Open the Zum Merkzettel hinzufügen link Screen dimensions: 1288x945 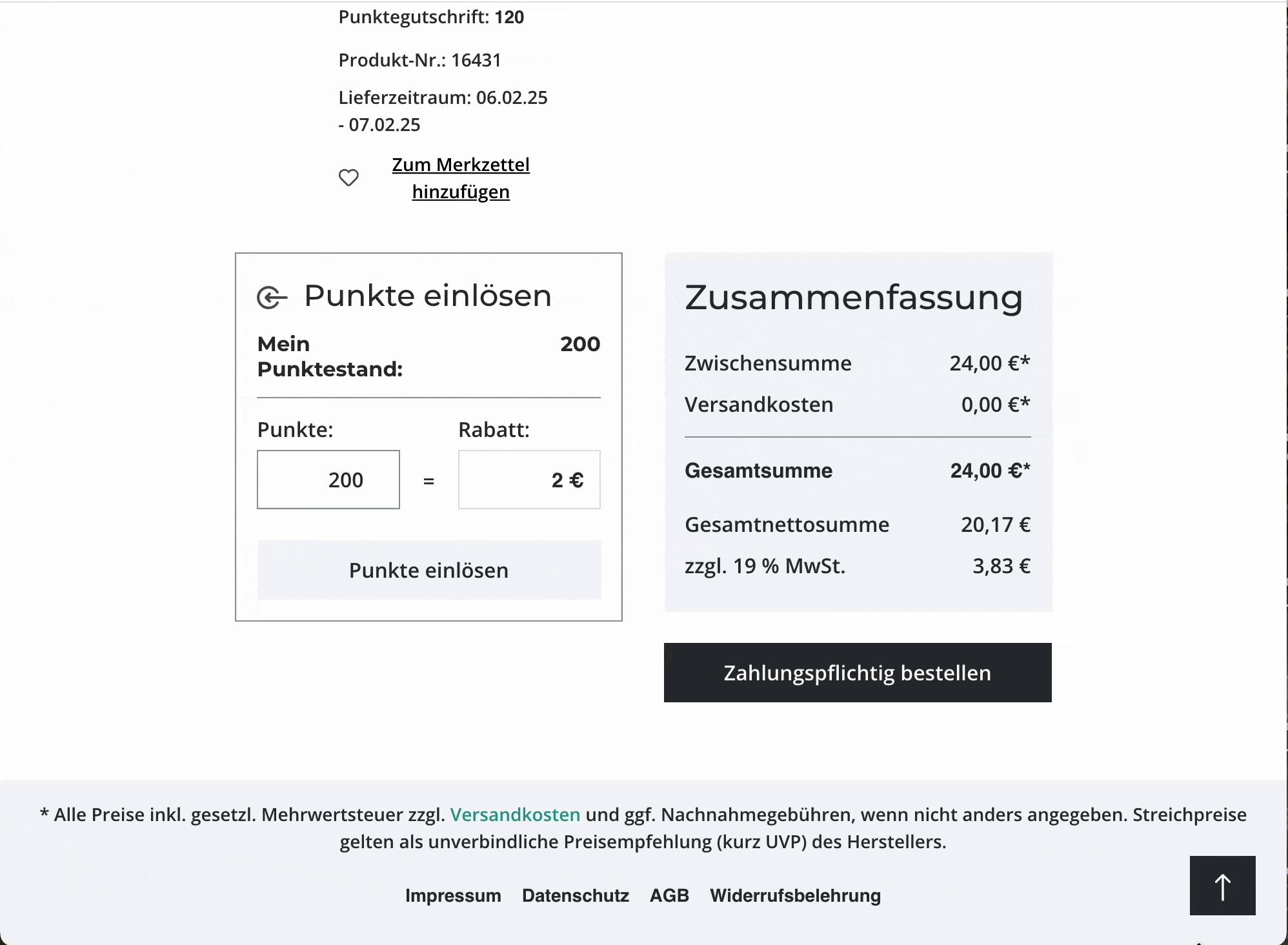click(461, 178)
